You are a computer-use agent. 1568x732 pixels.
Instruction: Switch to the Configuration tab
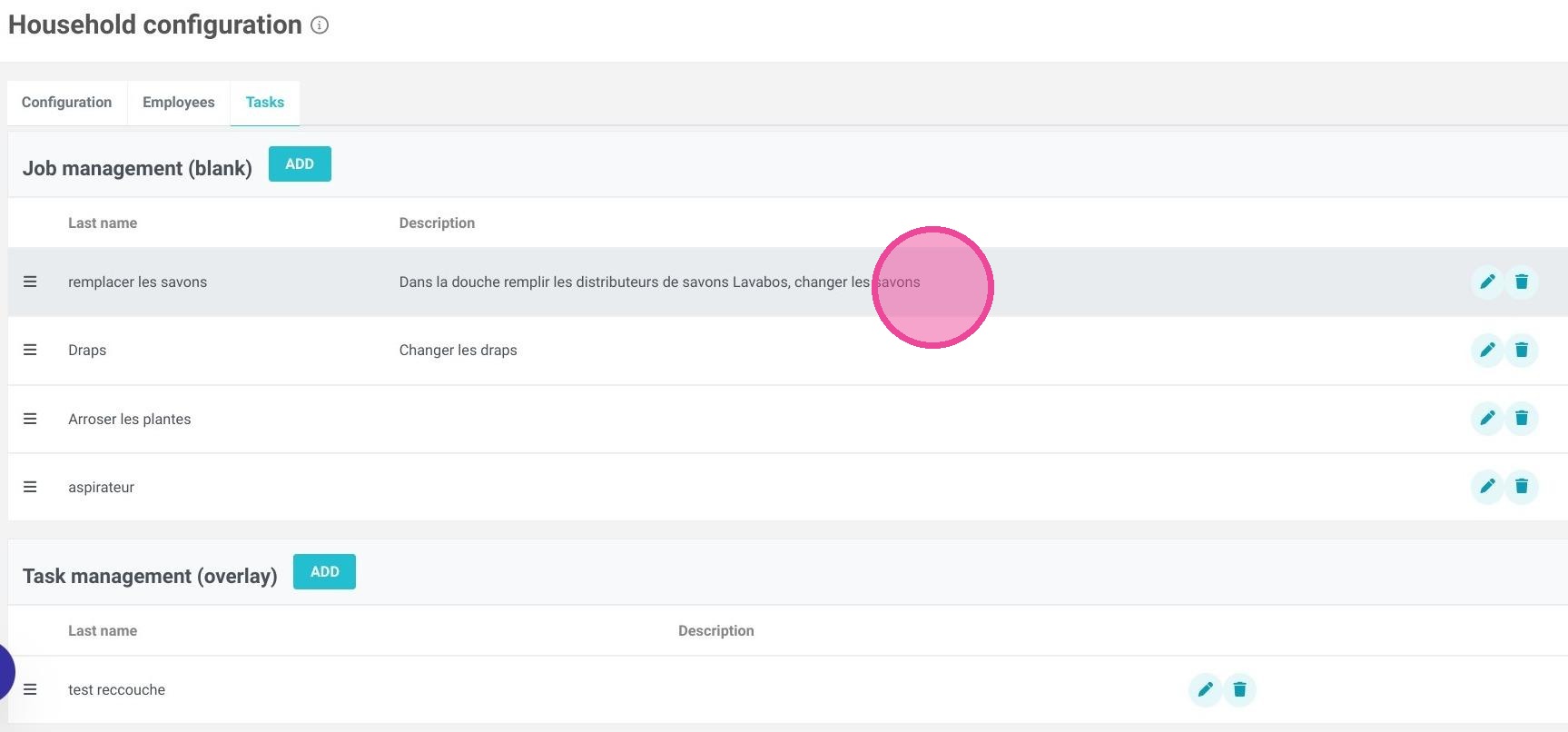pyautogui.click(x=67, y=103)
